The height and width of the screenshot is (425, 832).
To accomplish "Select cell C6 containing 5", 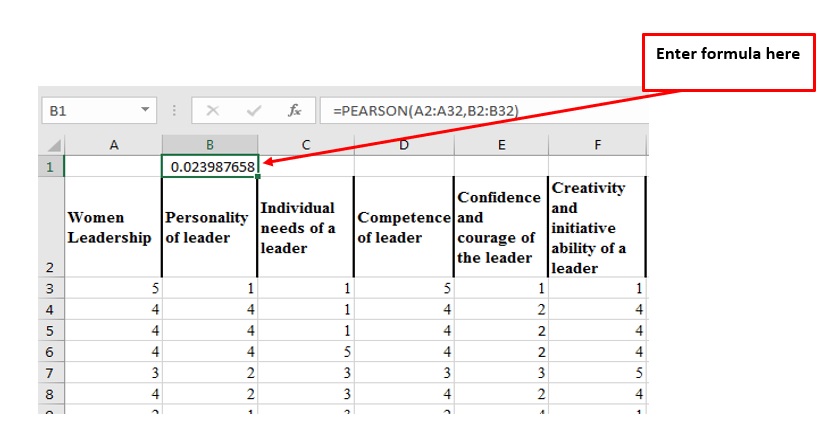I will [306, 352].
